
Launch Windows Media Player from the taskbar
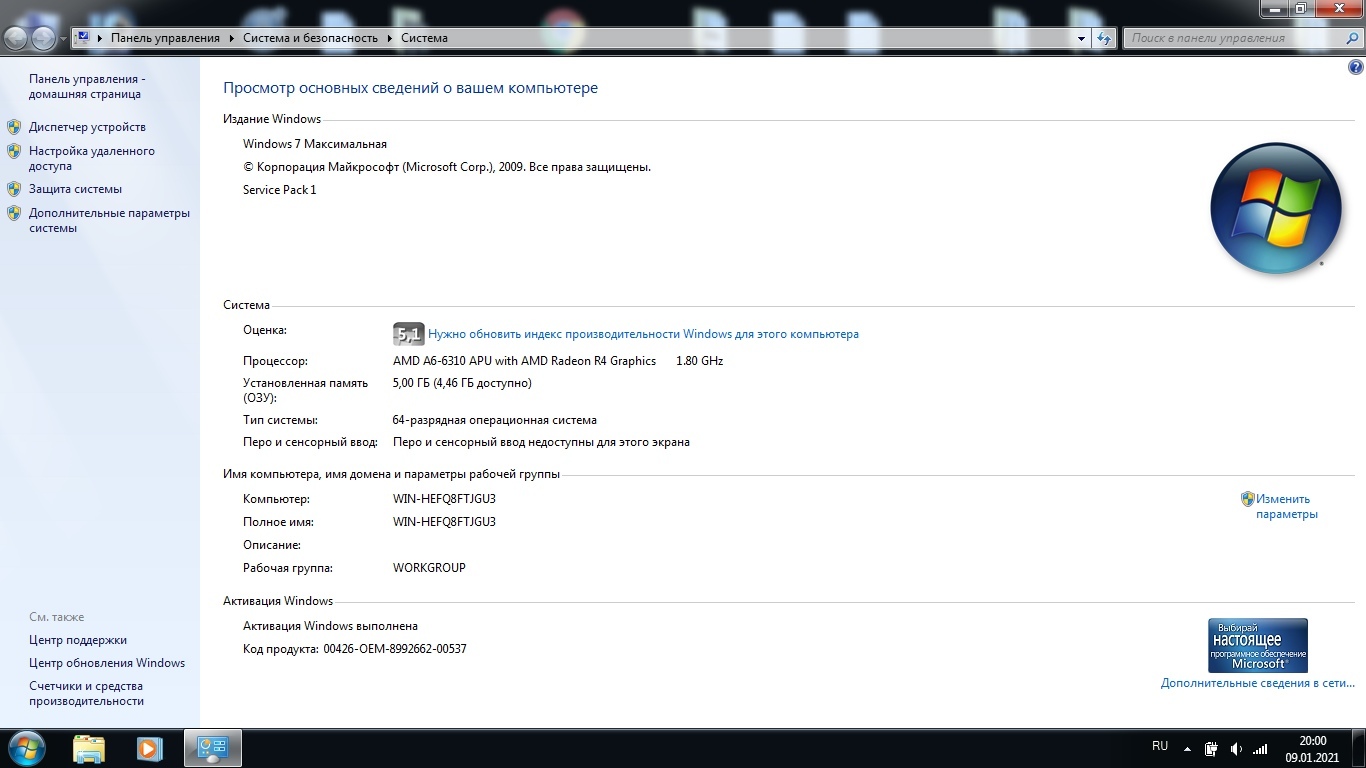[x=150, y=748]
